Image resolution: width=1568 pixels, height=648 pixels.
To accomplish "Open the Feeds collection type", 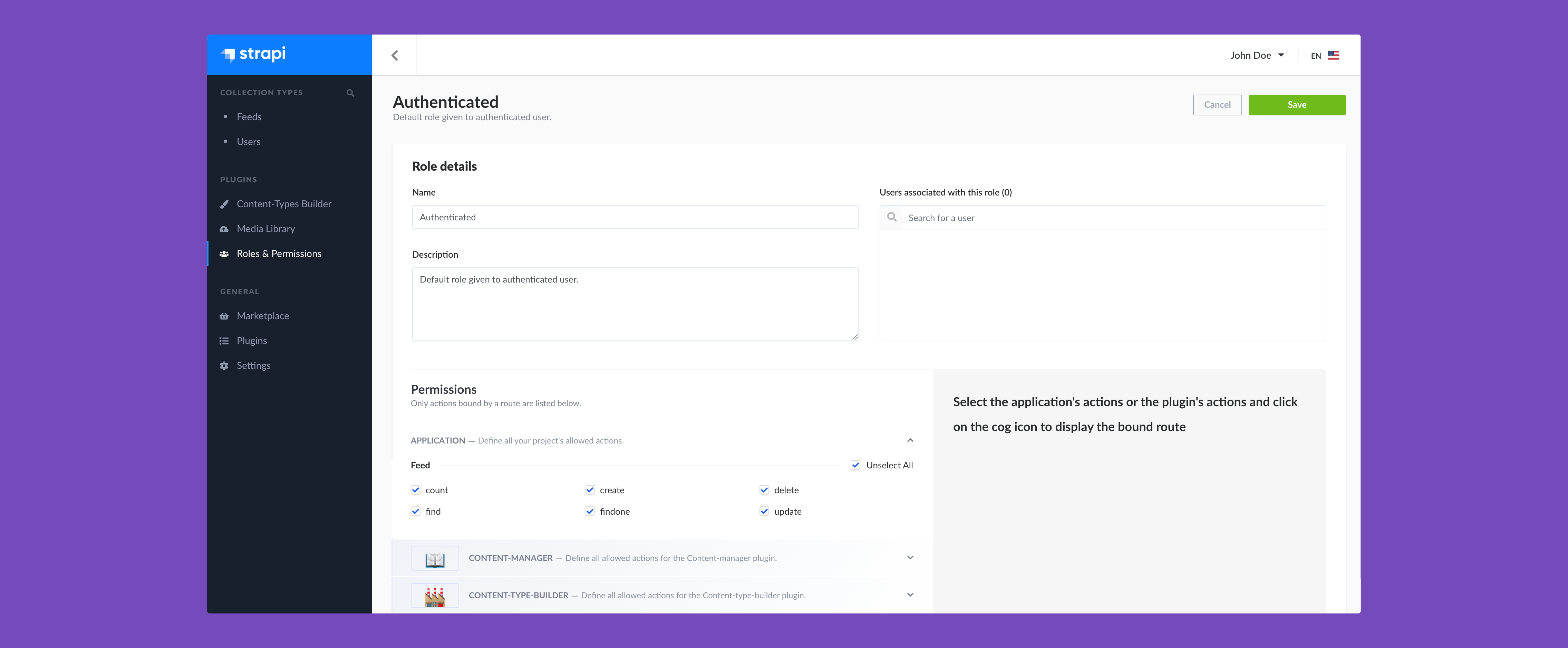I will 249,116.
